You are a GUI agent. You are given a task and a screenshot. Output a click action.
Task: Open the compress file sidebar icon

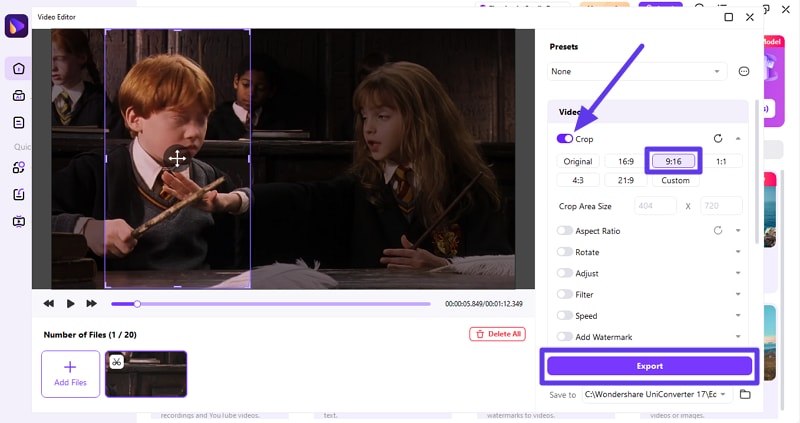click(x=19, y=194)
